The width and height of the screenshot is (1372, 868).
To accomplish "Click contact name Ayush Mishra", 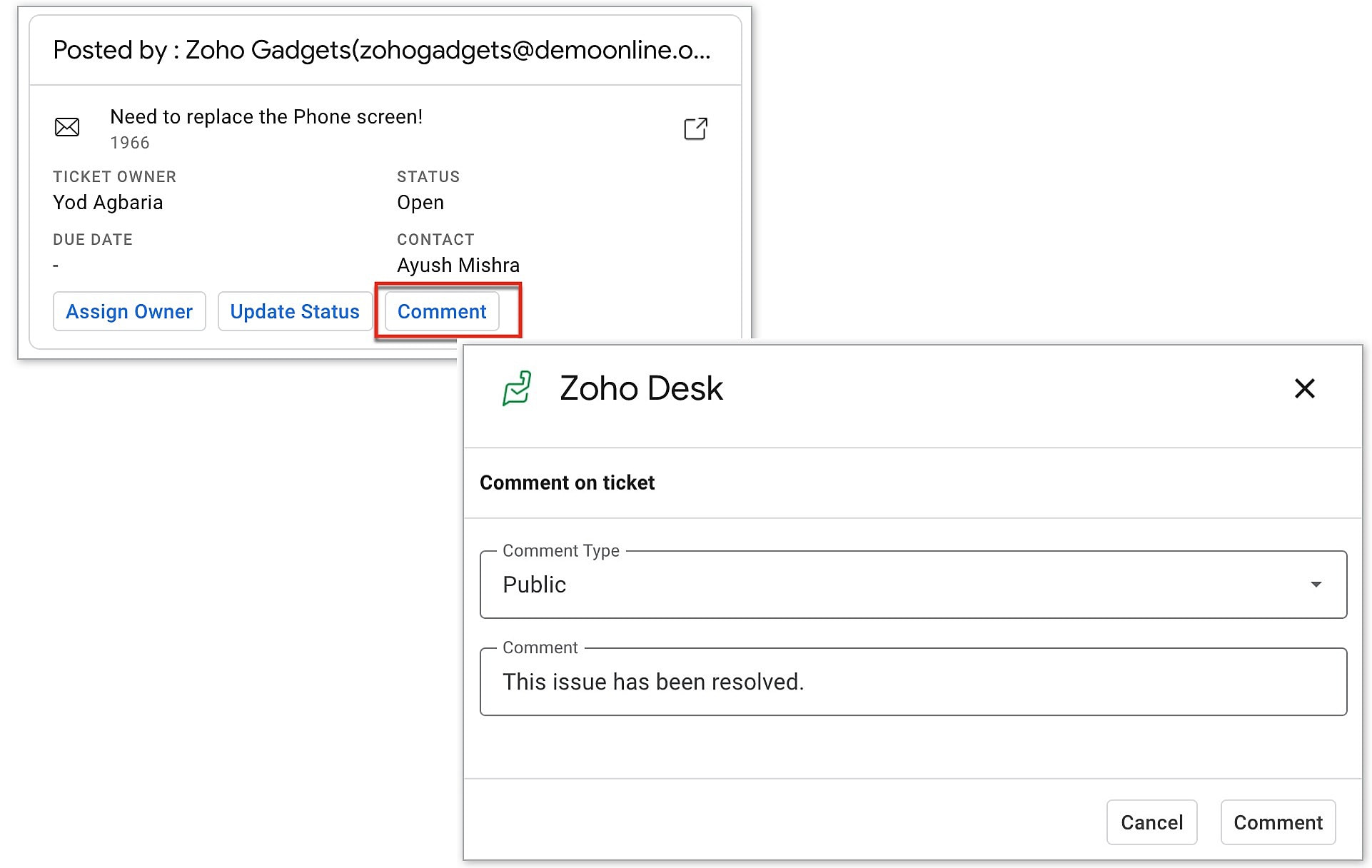I will 458,266.
